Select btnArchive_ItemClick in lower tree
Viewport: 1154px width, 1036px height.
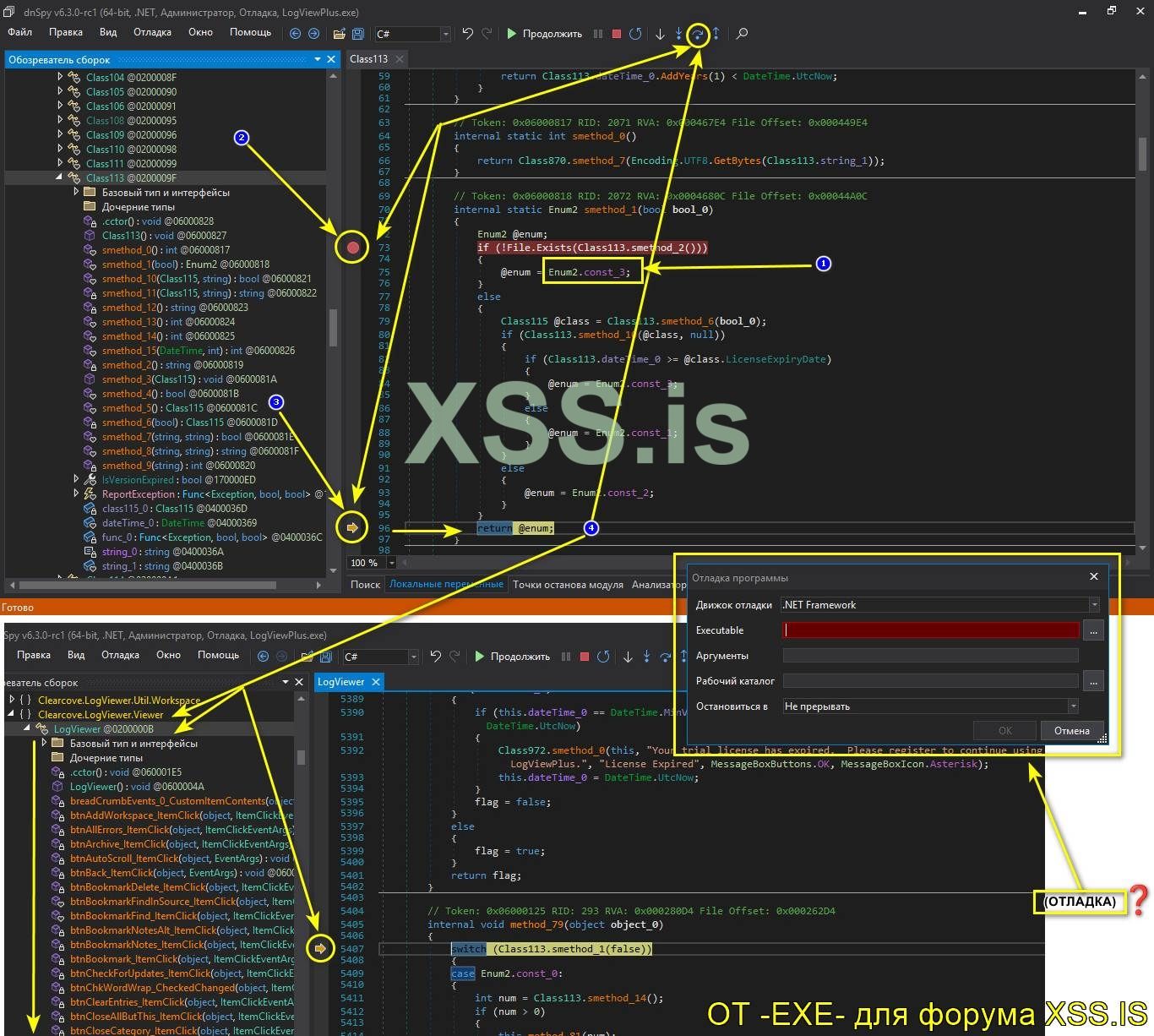tap(182, 844)
